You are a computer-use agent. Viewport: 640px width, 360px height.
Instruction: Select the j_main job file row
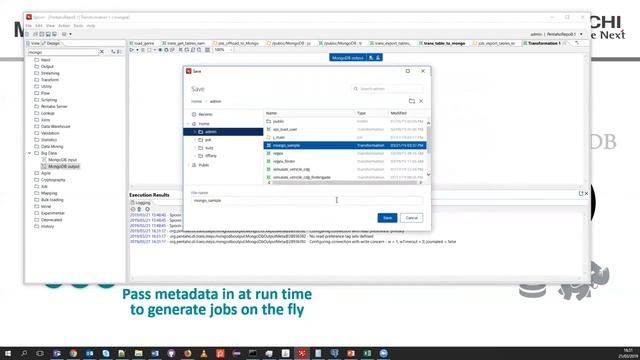point(345,137)
